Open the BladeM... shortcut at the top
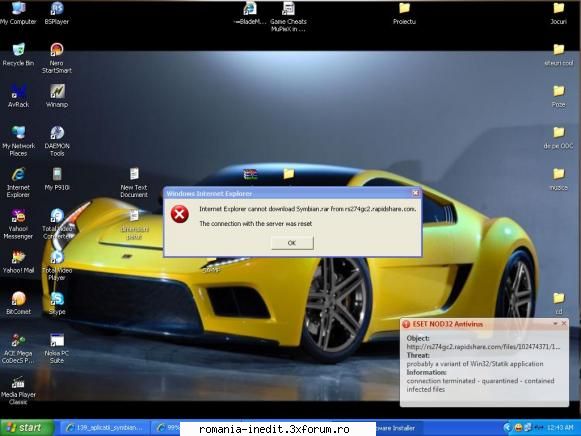The image size is (581, 436). click(250, 13)
